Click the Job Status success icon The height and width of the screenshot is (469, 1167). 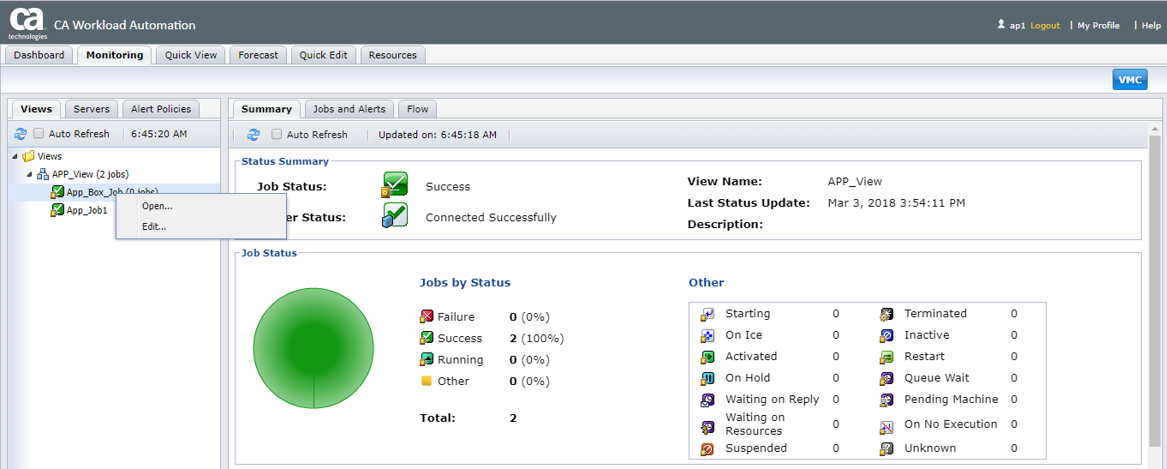pos(395,186)
